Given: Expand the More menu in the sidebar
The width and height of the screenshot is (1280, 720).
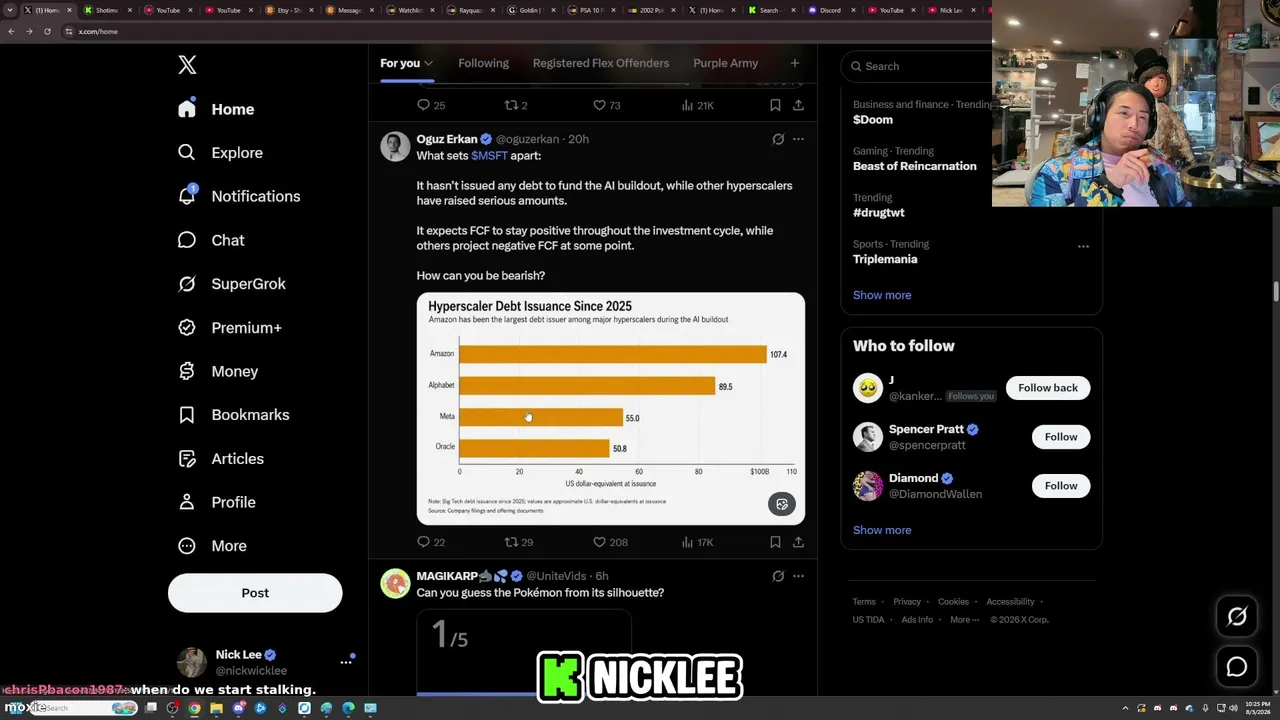Looking at the screenshot, I should pyautogui.click(x=213, y=546).
